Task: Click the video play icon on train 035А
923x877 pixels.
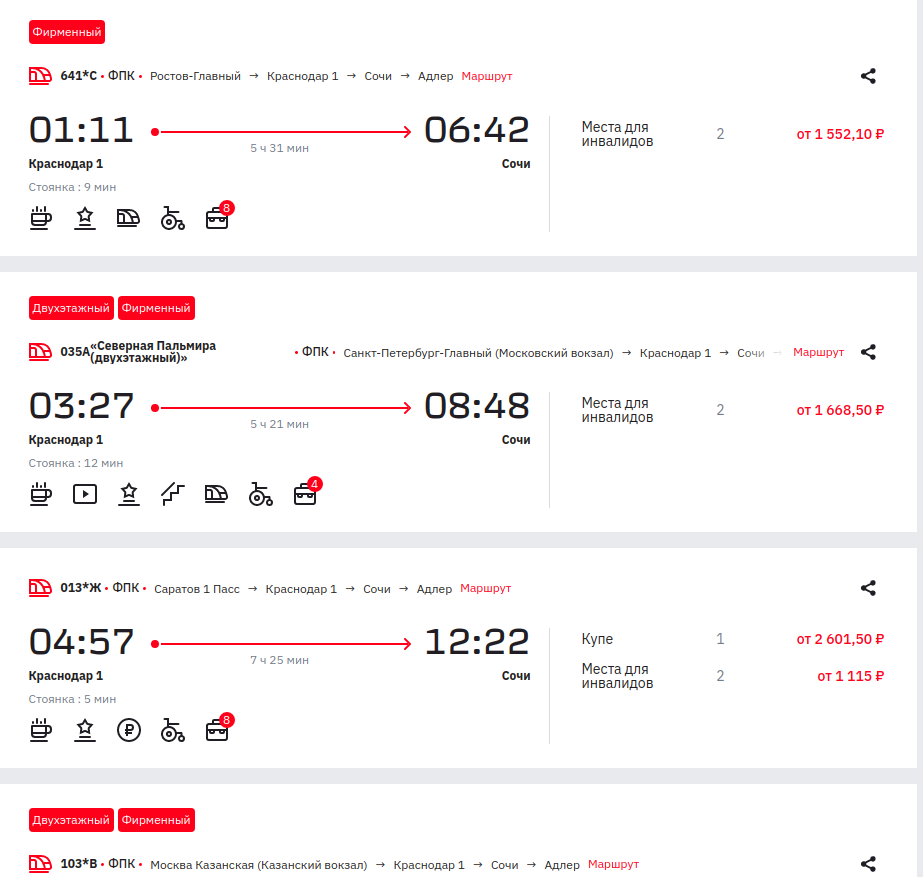Action: pyautogui.click(x=85, y=494)
